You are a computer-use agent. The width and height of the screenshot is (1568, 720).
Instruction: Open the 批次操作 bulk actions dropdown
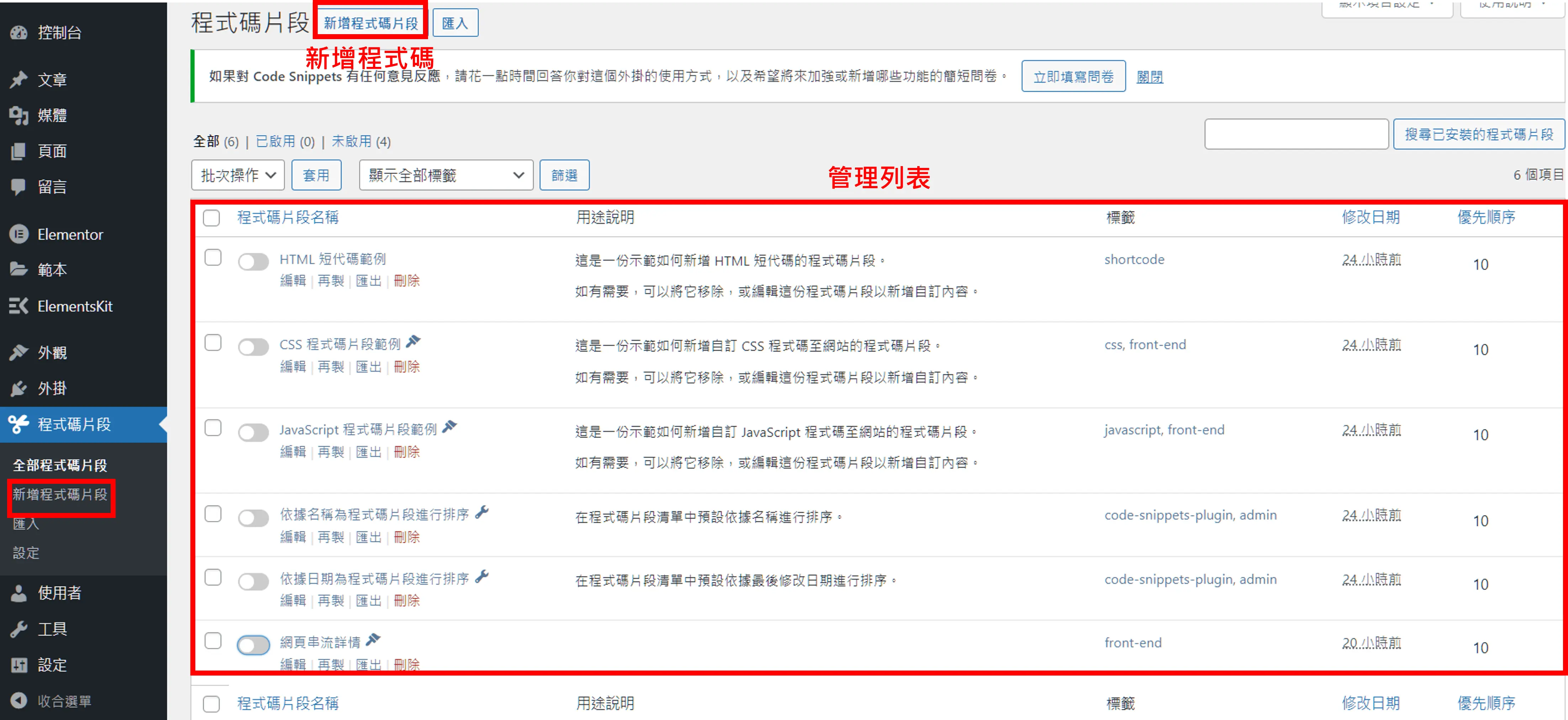(238, 175)
